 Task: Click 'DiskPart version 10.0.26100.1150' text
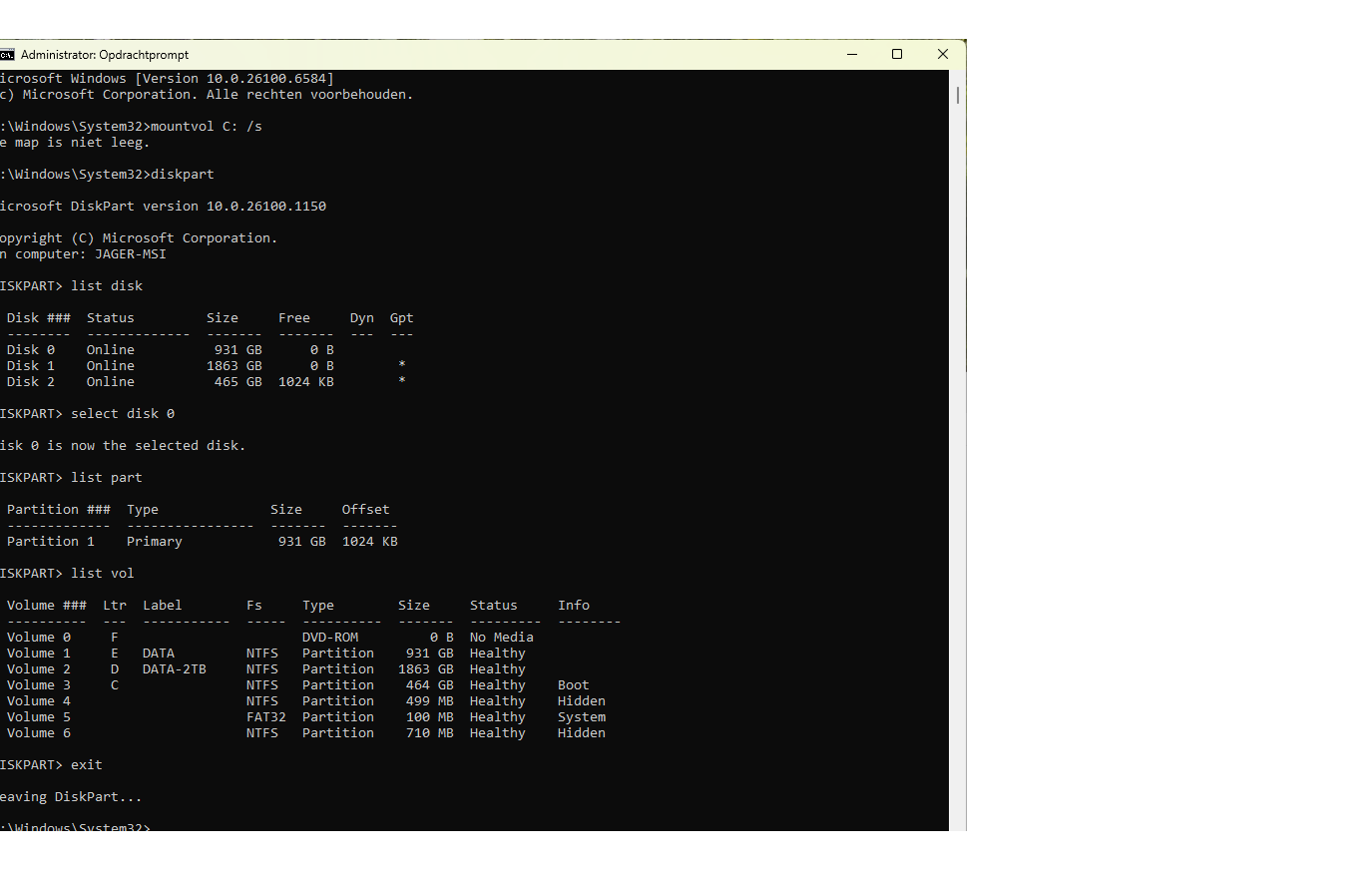[199, 207]
